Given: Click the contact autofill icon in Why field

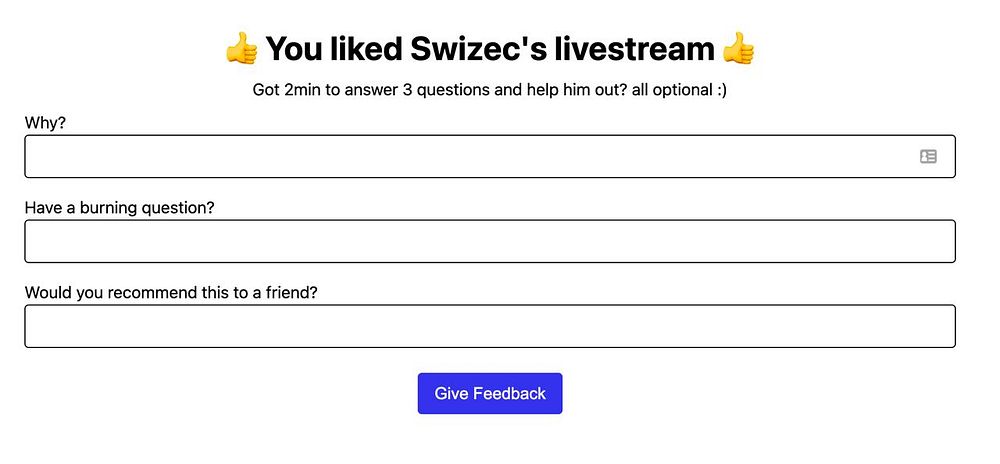Looking at the screenshot, I should 928,156.
